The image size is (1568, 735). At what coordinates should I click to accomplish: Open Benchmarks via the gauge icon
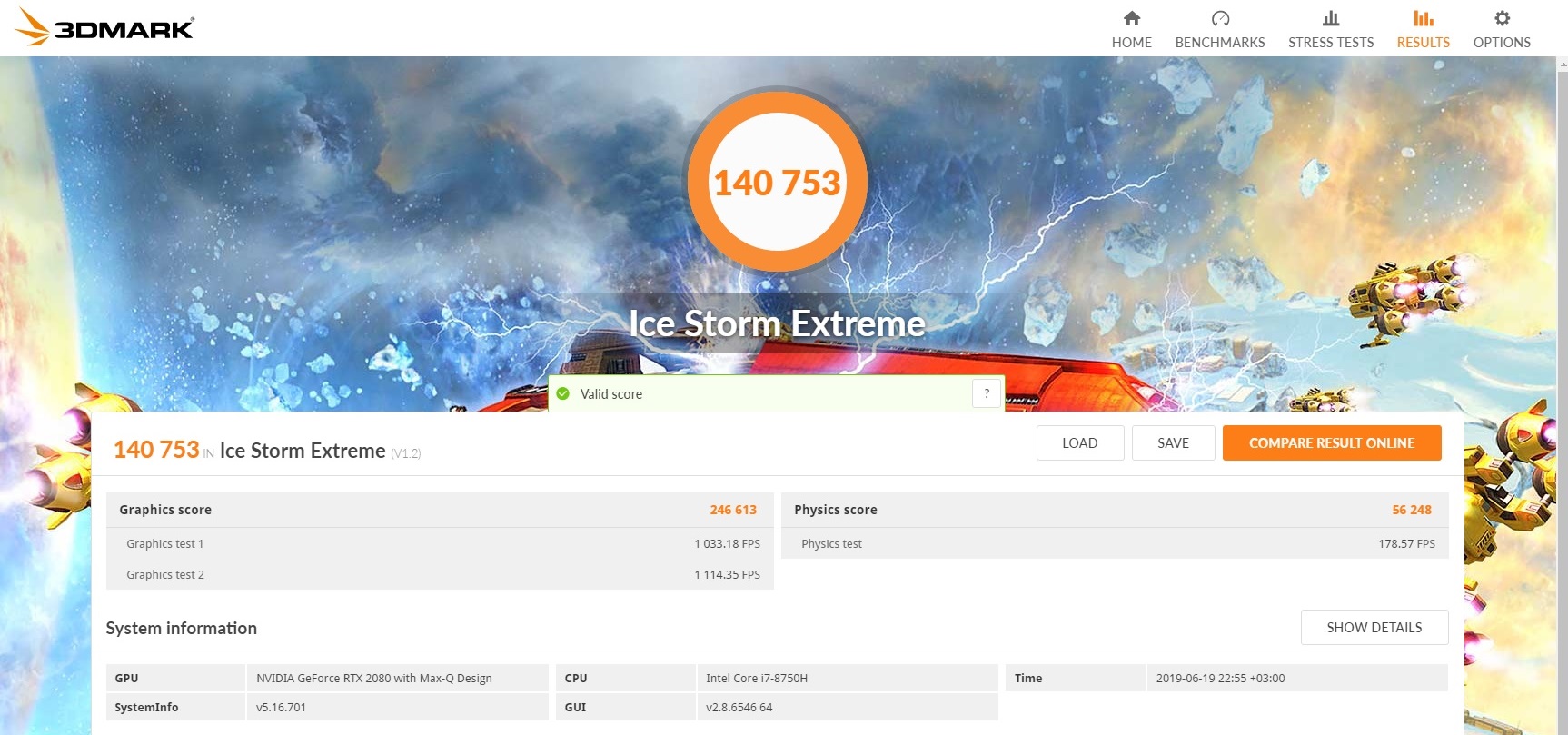pos(1219,18)
